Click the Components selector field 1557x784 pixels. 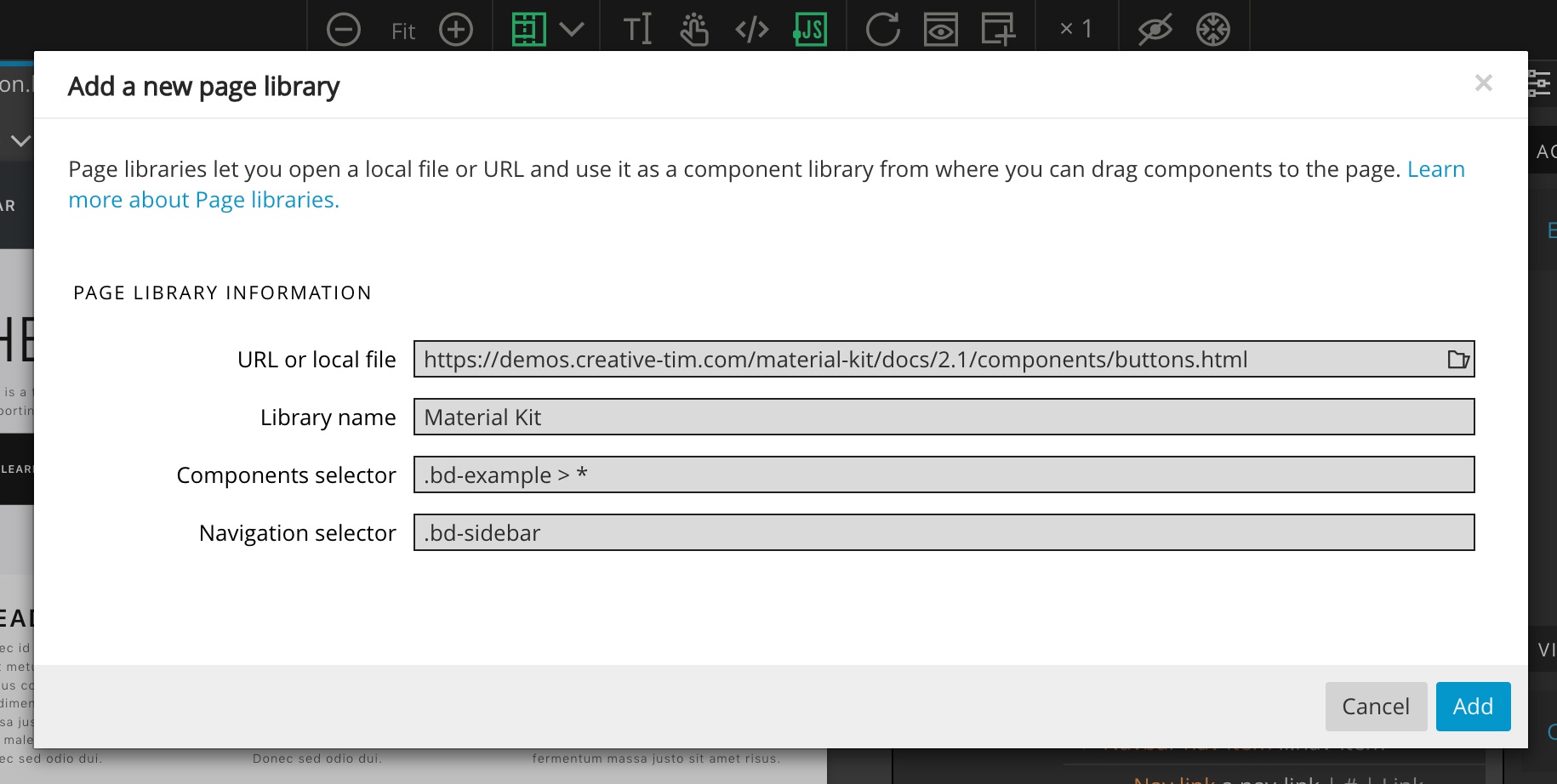944,474
